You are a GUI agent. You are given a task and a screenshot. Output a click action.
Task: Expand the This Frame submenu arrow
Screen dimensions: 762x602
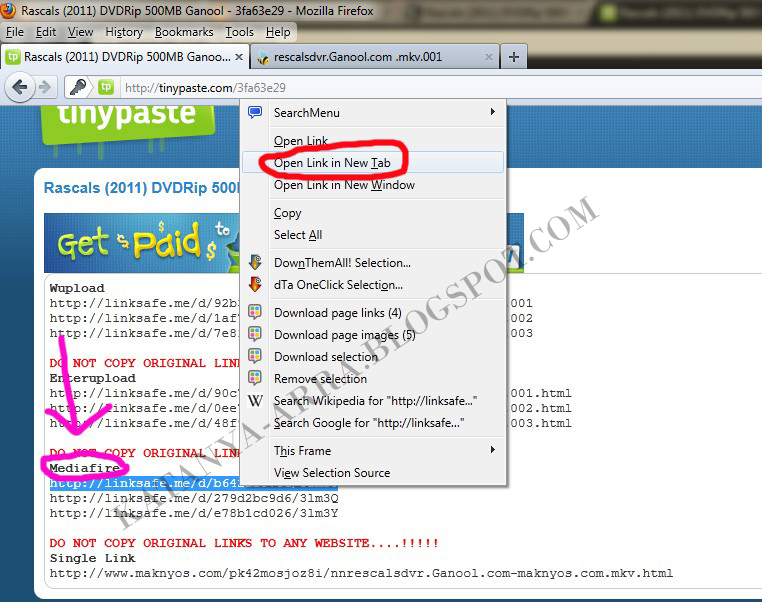[x=492, y=449]
